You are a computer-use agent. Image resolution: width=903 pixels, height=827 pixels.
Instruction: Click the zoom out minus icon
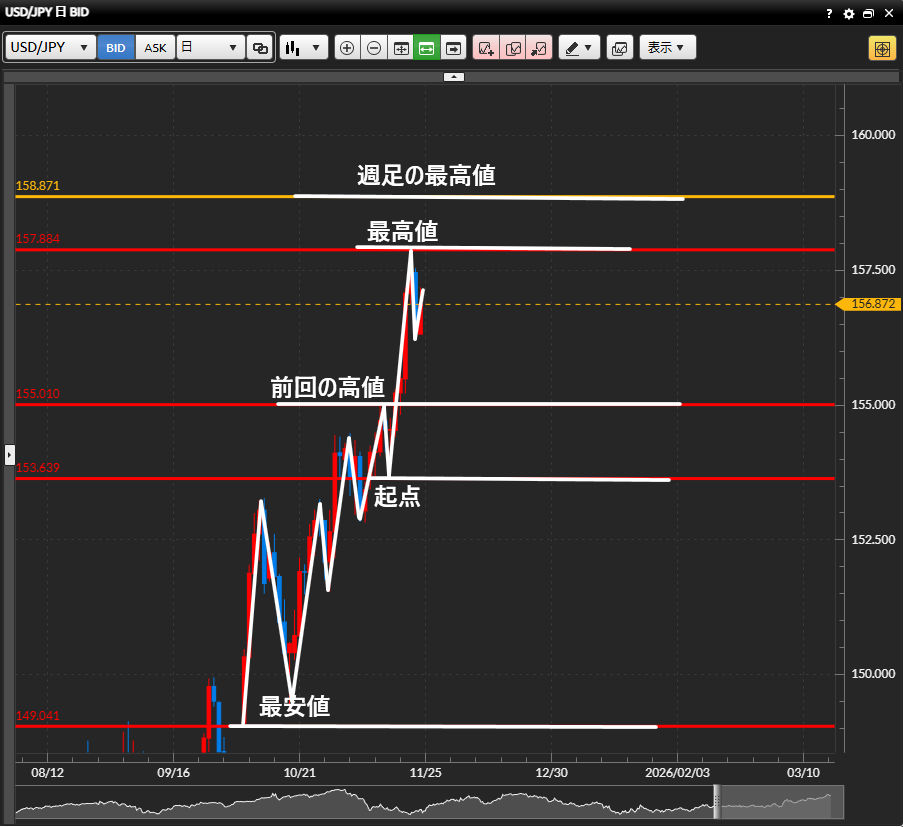click(x=374, y=48)
